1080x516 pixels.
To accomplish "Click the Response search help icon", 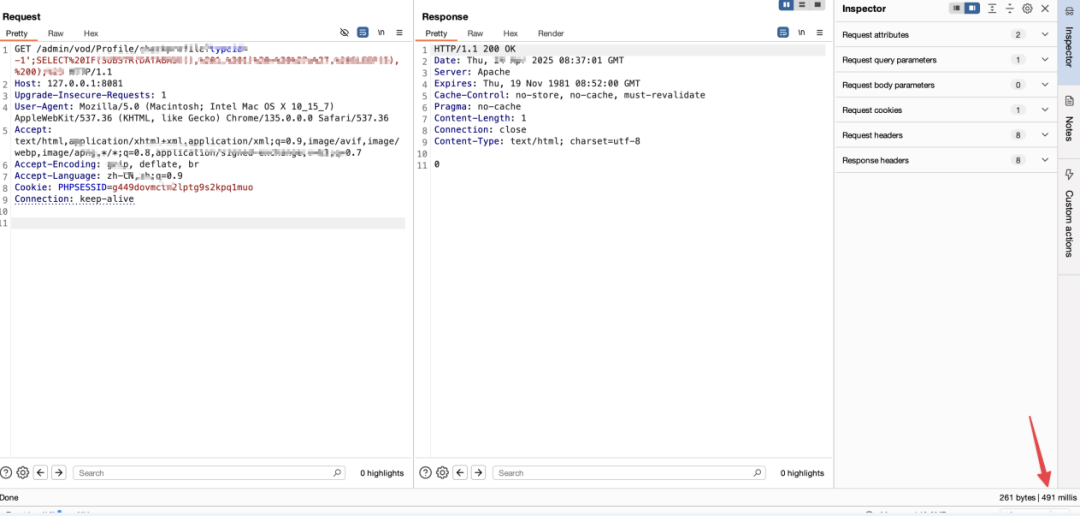I will 426,473.
